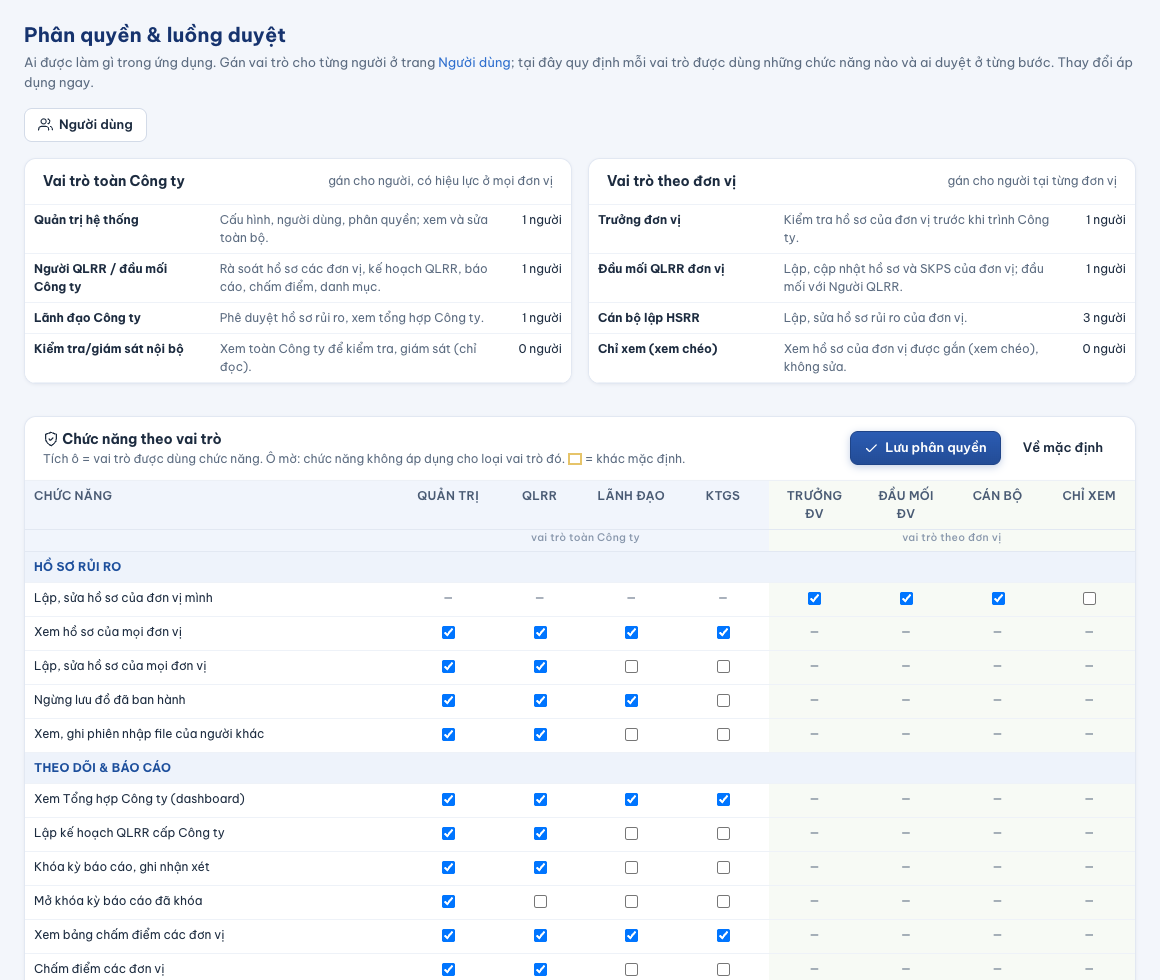Disable QLRR for "Khóa kỳ báo cáo, ghi nhận xét"

pos(540,868)
